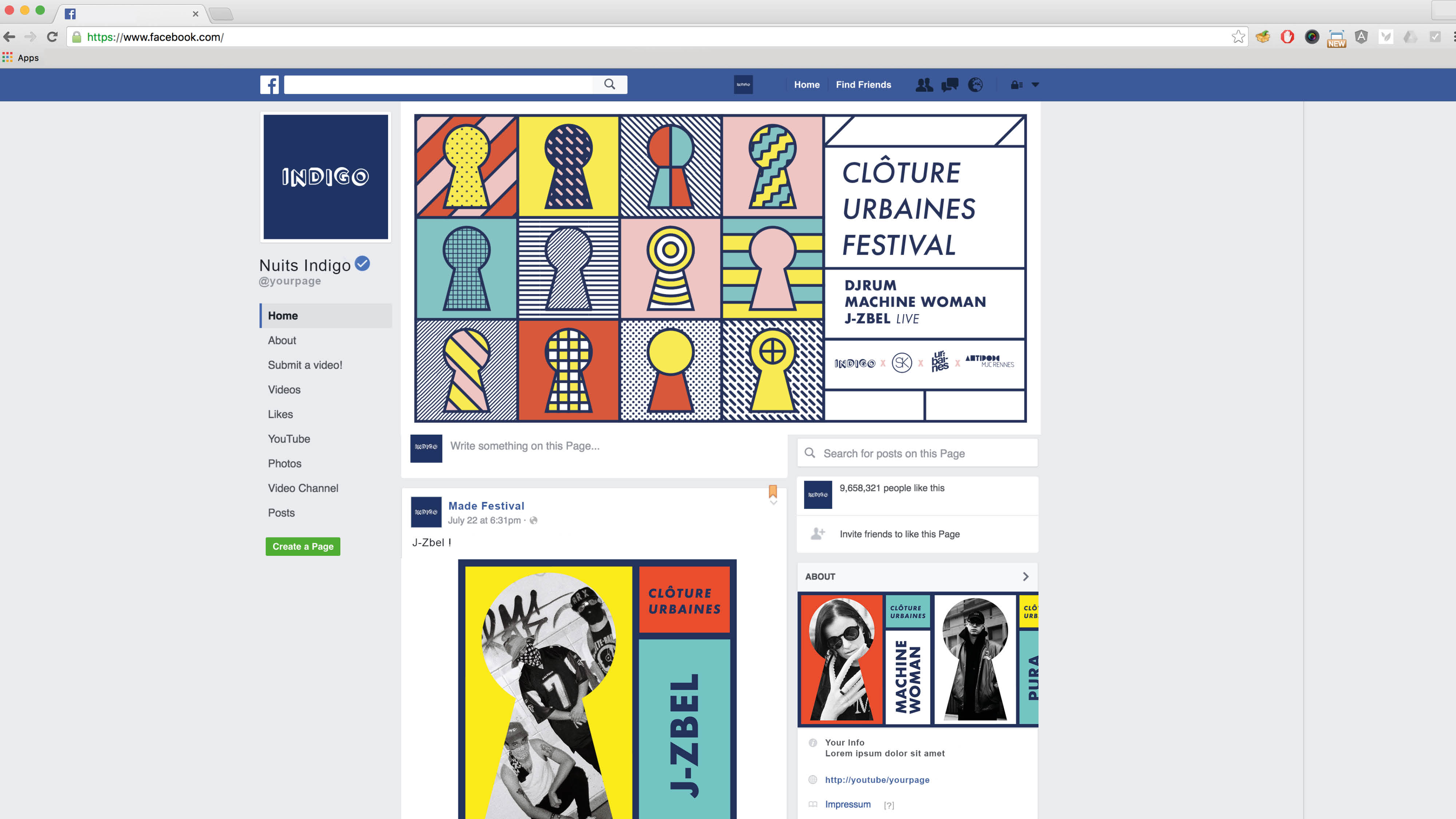
Task: Open Photos in the sidebar menu
Action: pos(284,463)
